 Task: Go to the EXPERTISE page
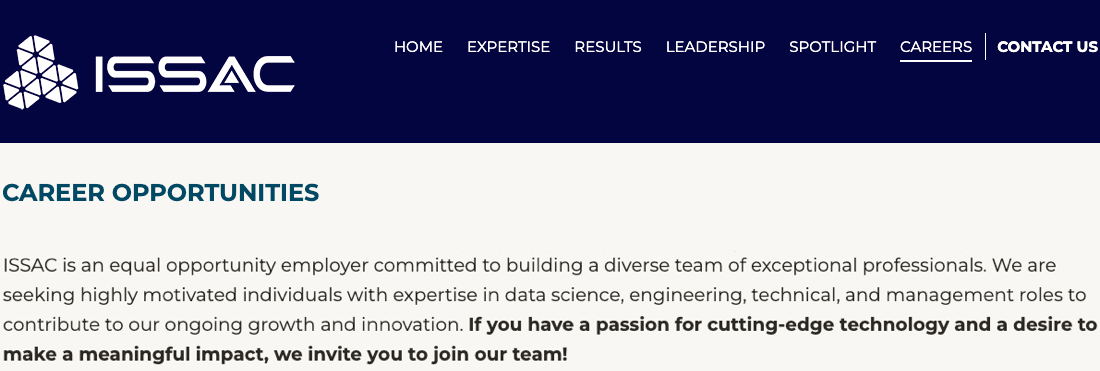[509, 47]
